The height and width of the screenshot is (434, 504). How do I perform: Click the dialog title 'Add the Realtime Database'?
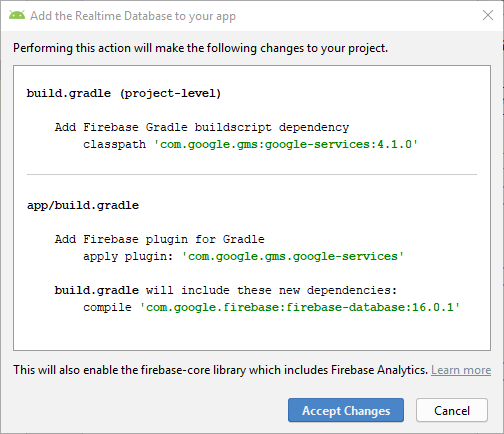click(133, 16)
